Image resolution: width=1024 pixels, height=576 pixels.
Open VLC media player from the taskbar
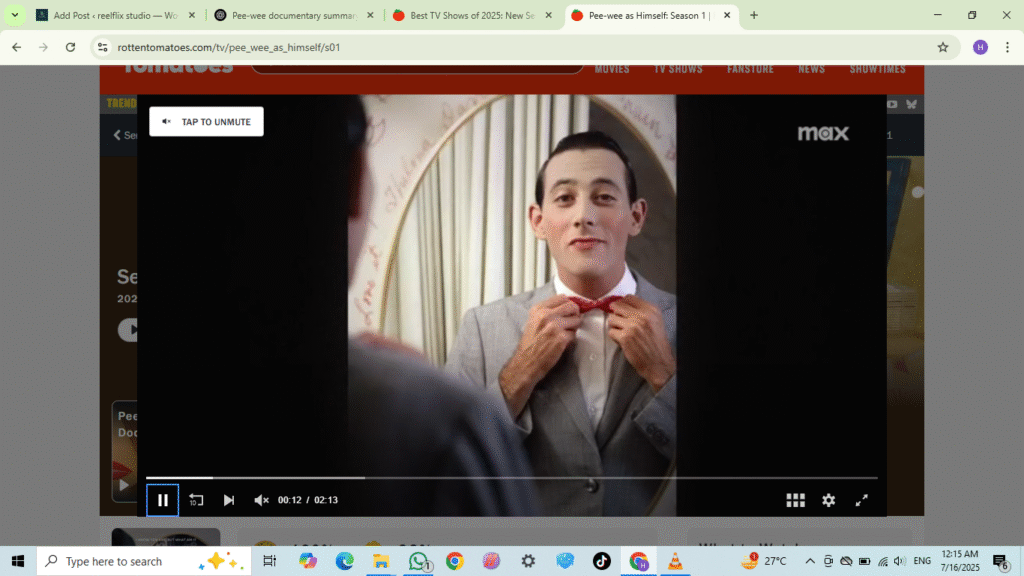[x=675, y=561]
